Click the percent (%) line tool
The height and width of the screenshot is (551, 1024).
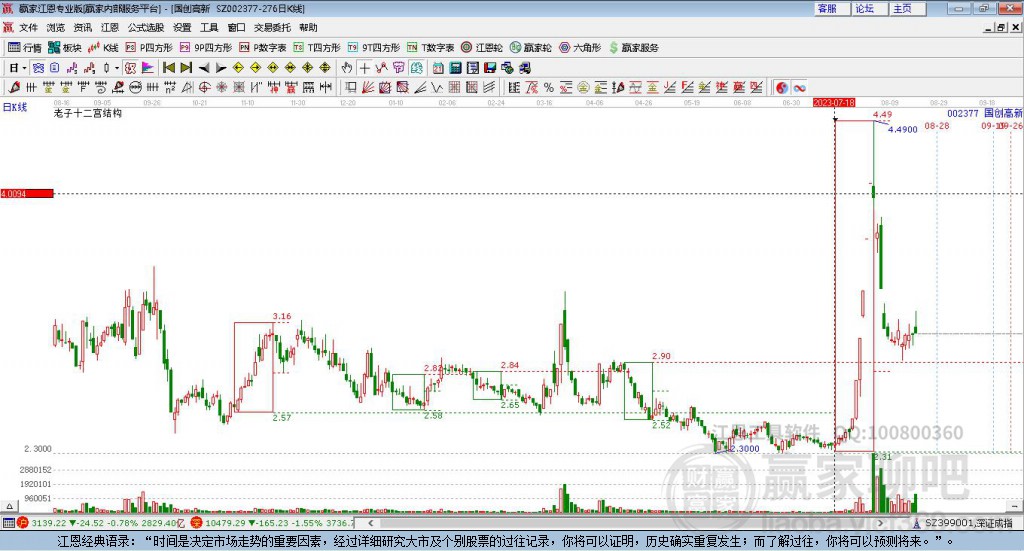coord(549,88)
